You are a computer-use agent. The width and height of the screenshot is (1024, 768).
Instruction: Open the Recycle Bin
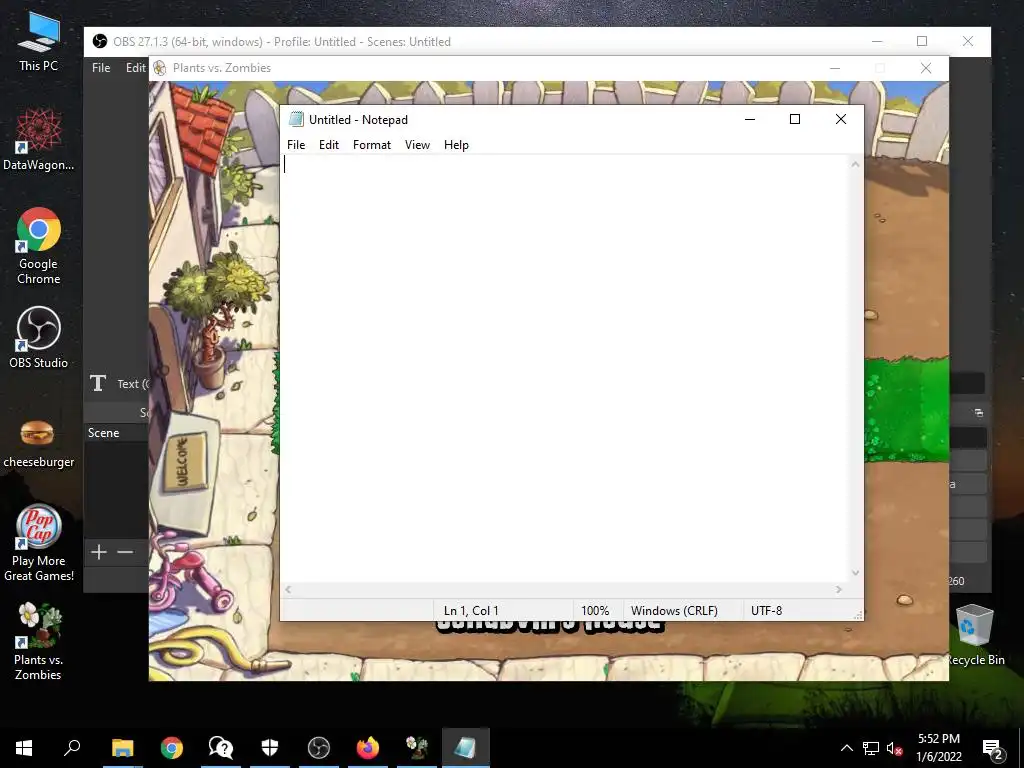[x=974, y=635]
